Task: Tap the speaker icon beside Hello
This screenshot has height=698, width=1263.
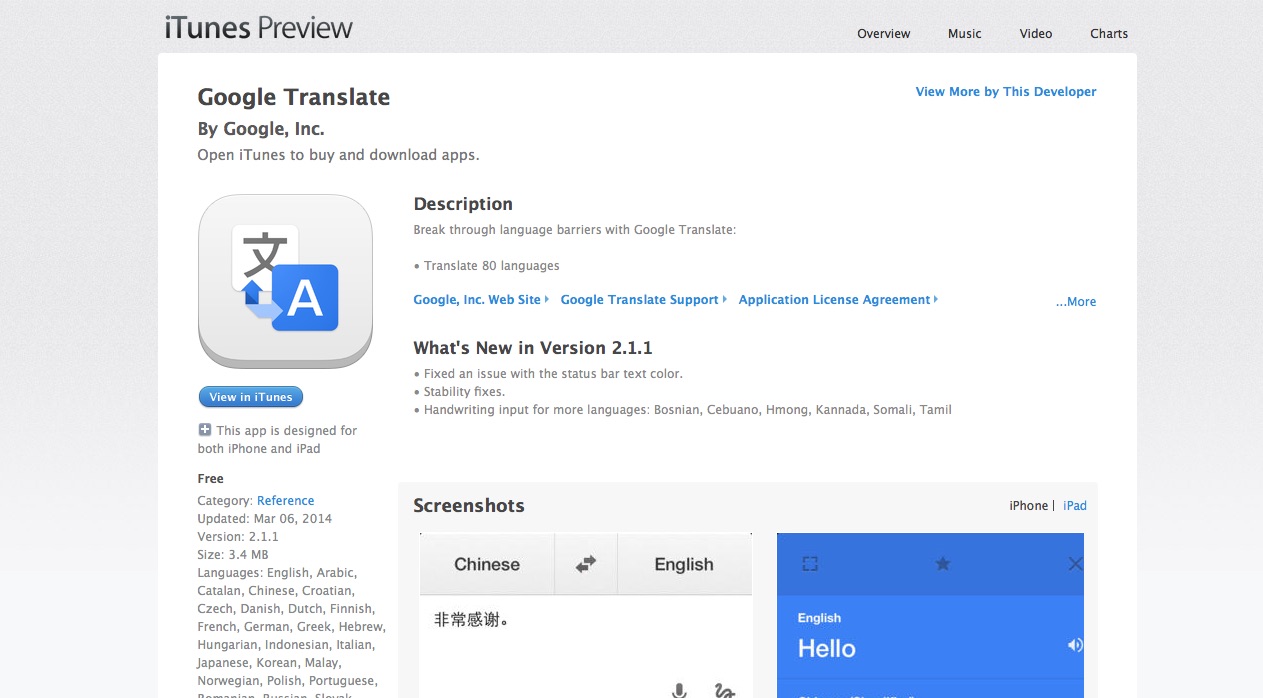Action: coord(1075,645)
